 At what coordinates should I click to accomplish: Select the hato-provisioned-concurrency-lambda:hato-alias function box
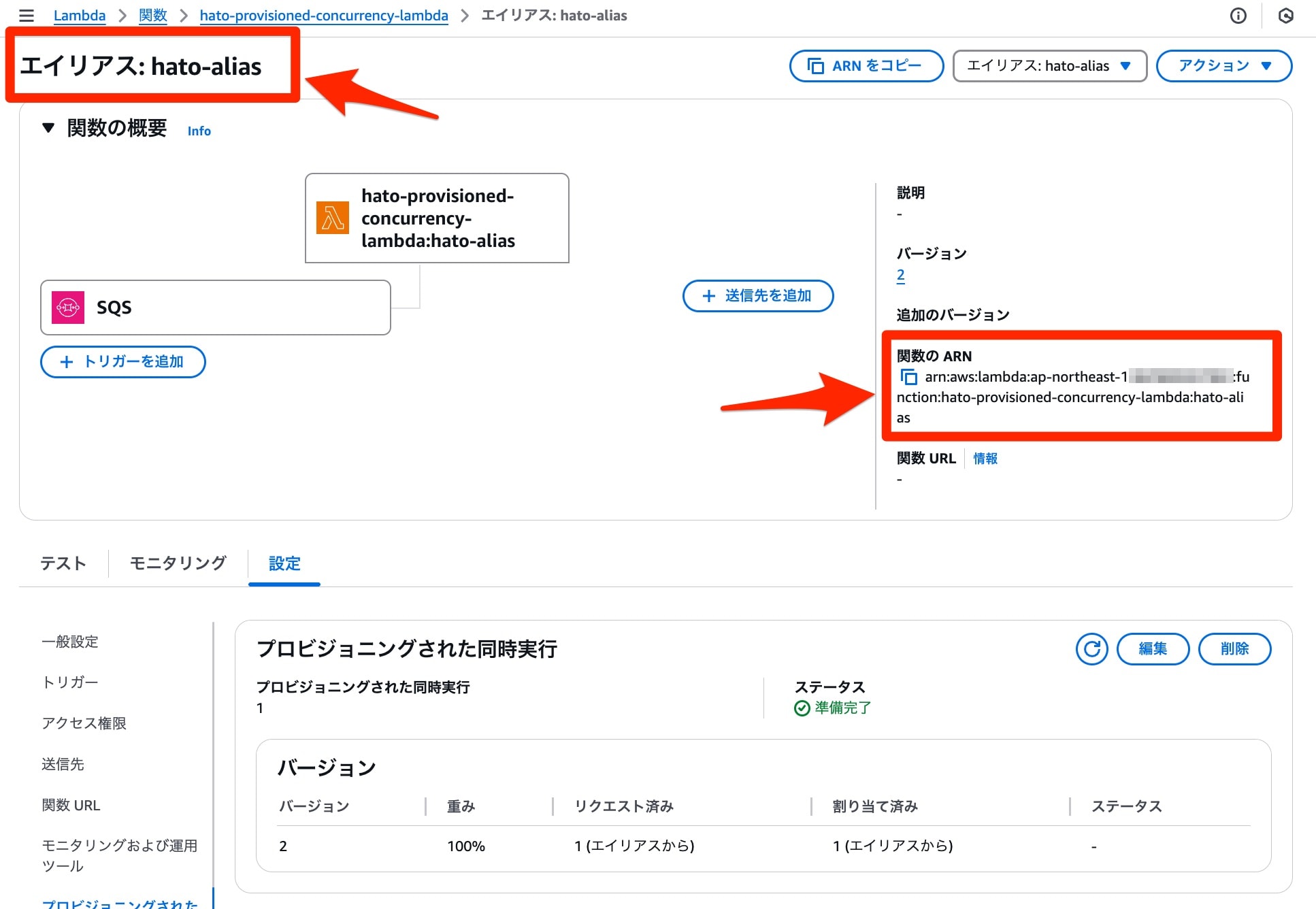[x=437, y=218]
